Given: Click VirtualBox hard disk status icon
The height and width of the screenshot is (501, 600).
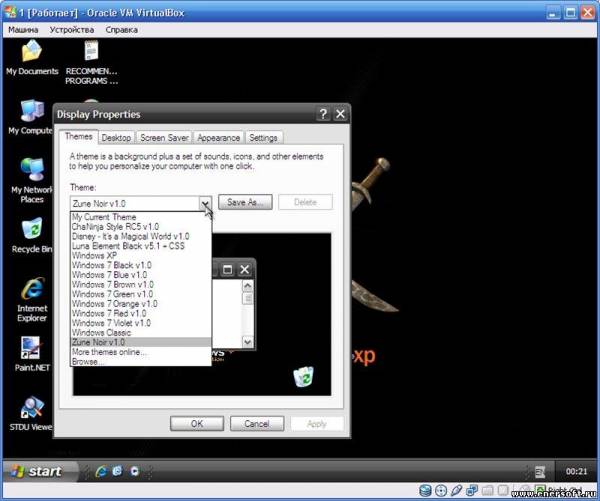Looking at the screenshot, I should (x=425, y=491).
